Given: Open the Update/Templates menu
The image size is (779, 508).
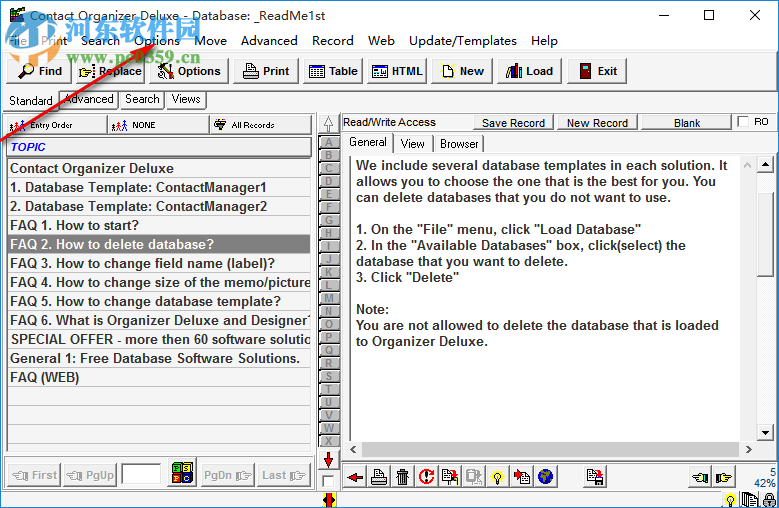Looking at the screenshot, I should pyautogui.click(x=463, y=41).
